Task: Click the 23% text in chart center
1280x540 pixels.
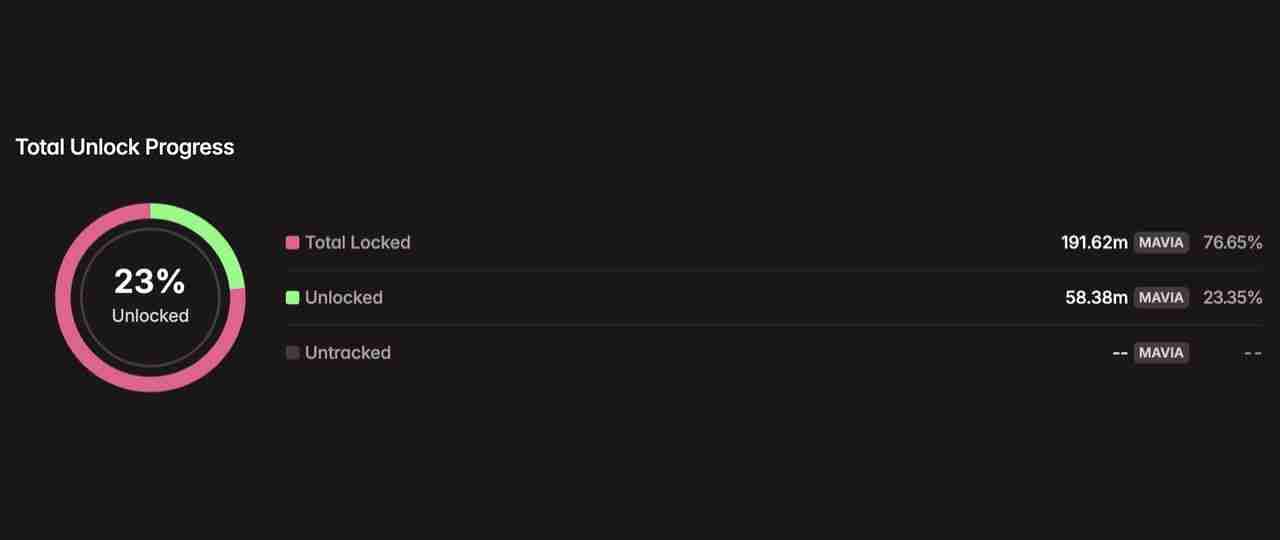Action: pyautogui.click(x=150, y=282)
